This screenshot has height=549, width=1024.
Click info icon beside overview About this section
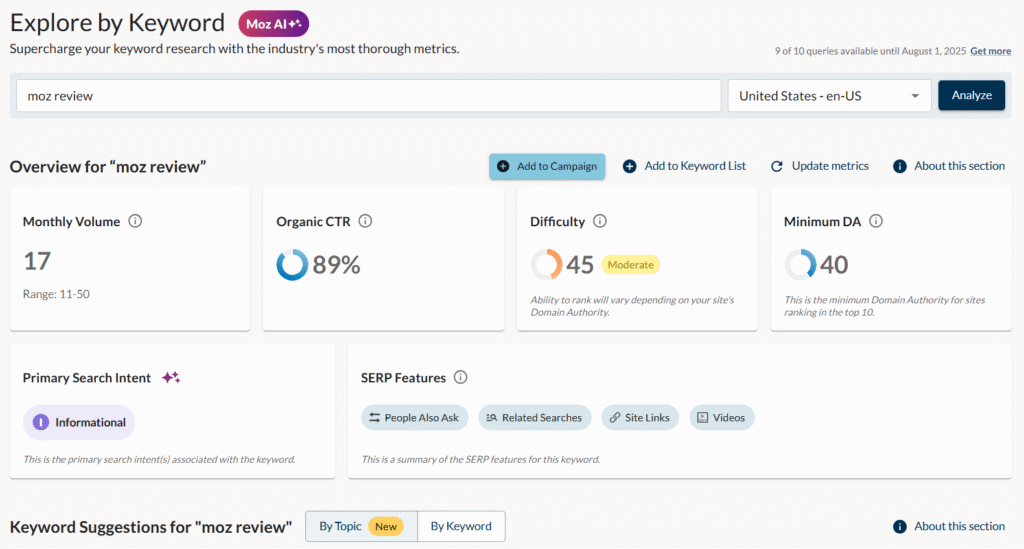point(900,166)
